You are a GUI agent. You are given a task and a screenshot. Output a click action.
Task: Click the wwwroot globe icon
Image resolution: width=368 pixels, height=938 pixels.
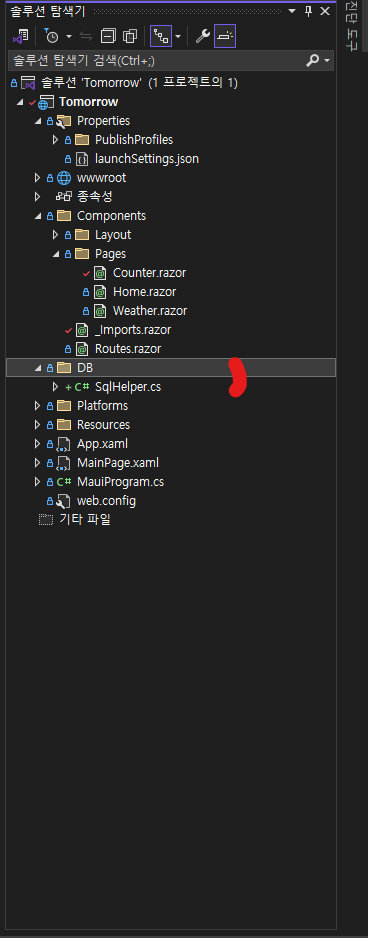pyautogui.click(x=64, y=178)
